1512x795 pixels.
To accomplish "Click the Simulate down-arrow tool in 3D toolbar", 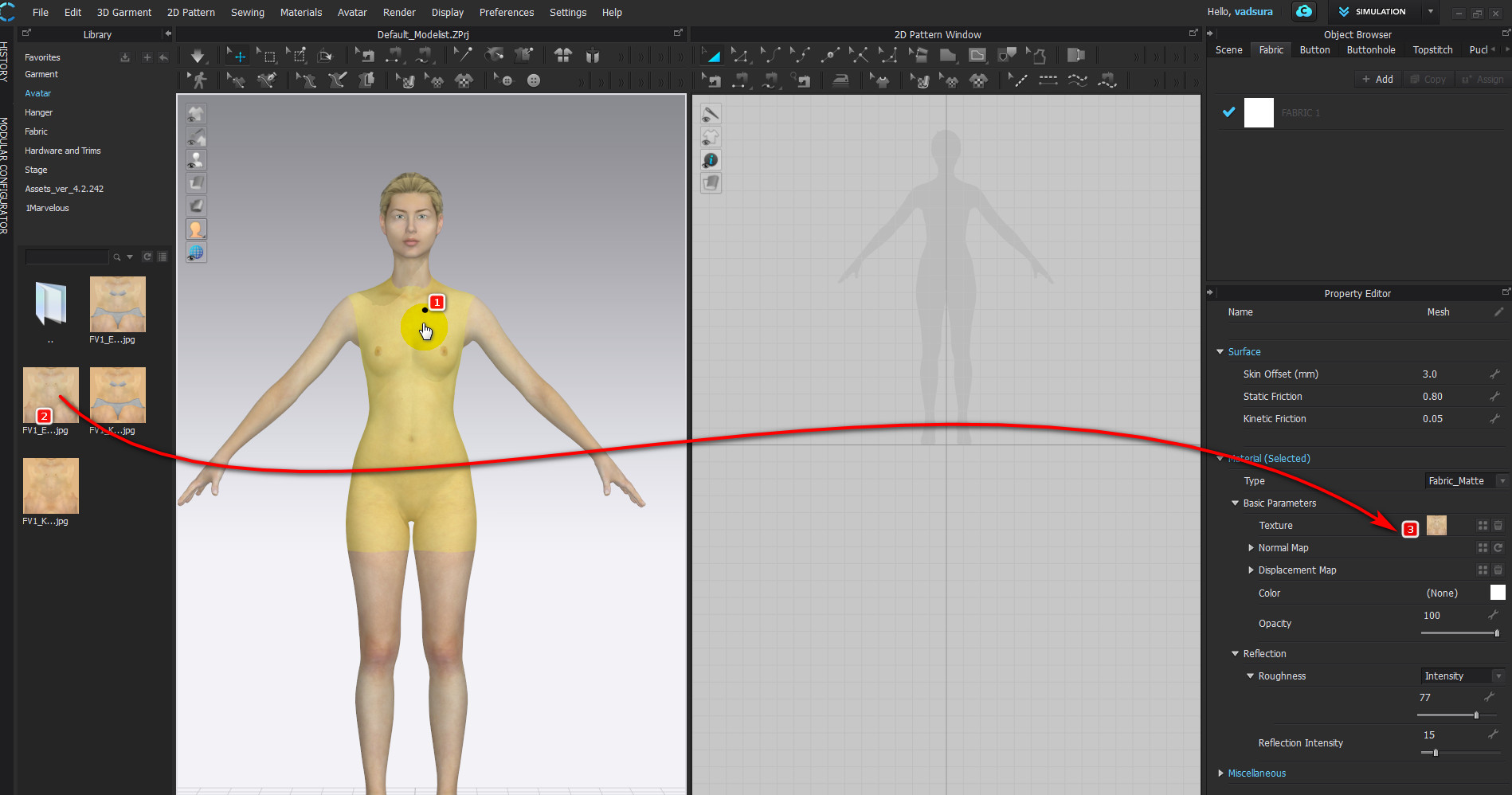I will click(197, 56).
